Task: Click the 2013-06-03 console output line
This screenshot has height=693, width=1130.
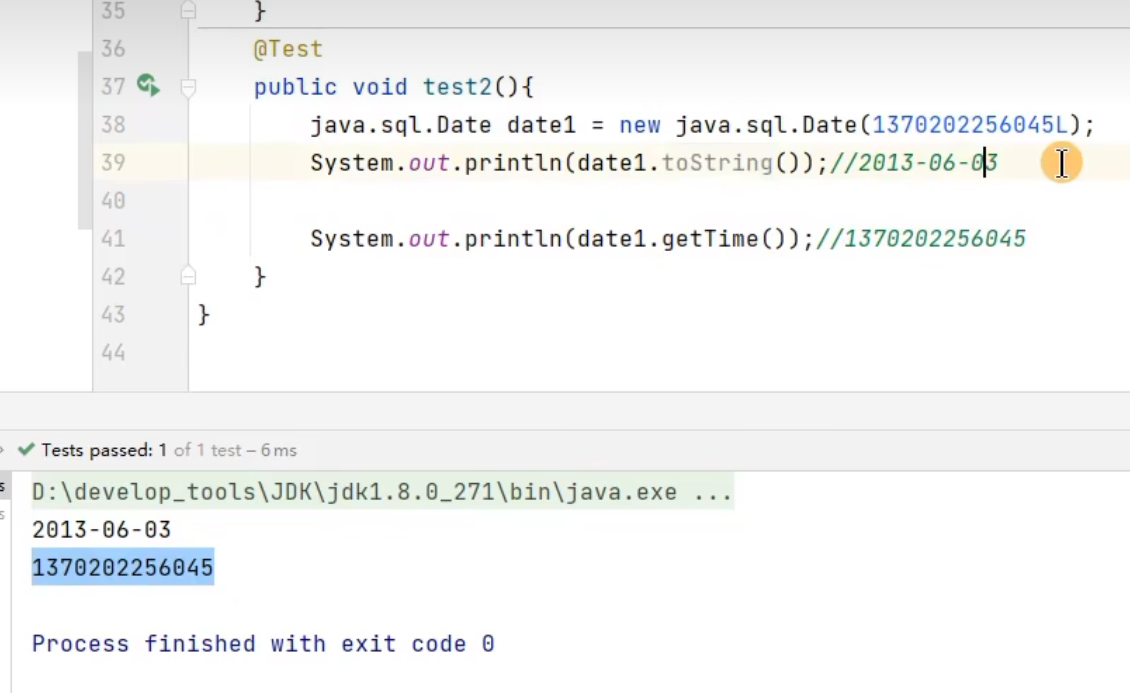Action: tap(102, 530)
